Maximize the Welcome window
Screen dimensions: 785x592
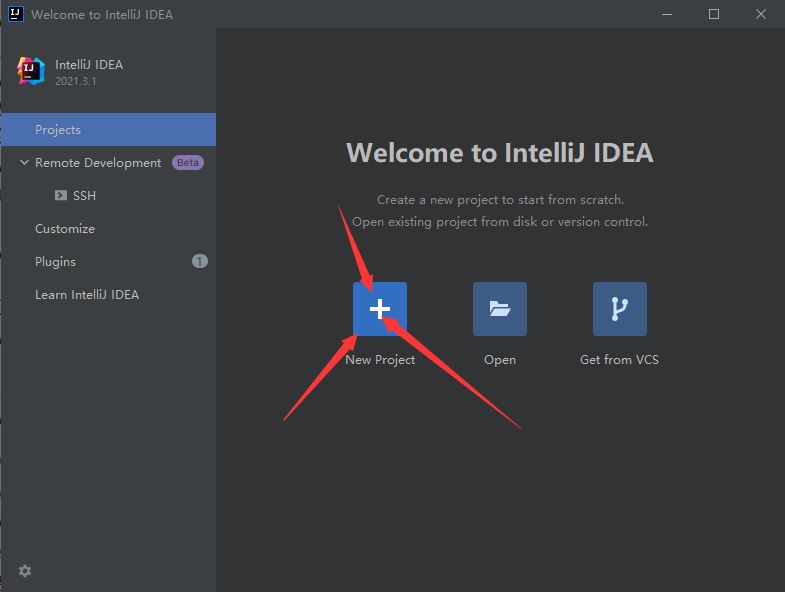click(714, 14)
